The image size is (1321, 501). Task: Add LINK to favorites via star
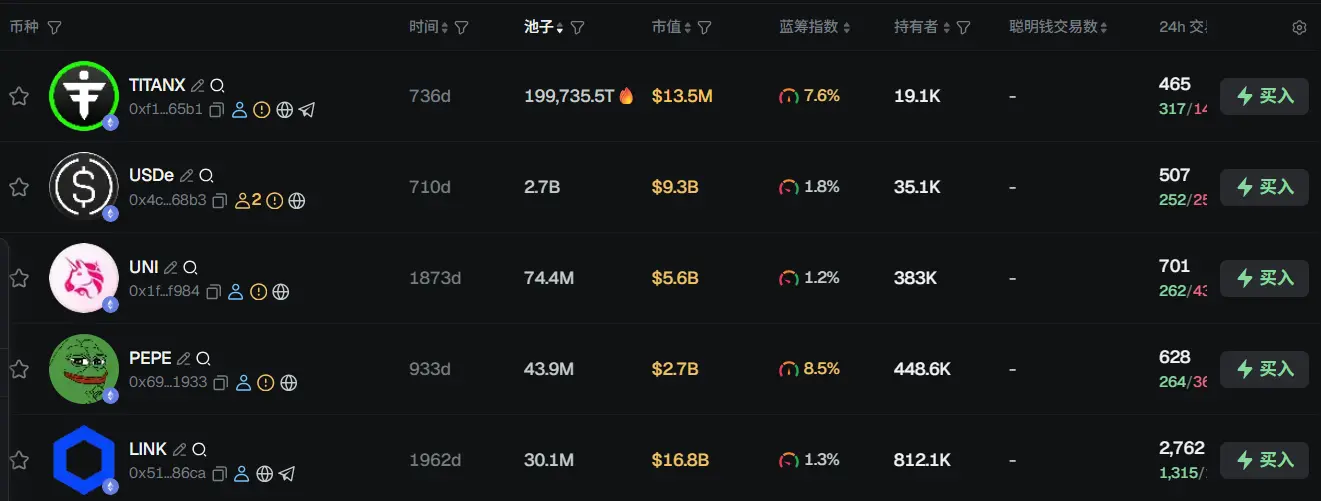click(18, 461)
